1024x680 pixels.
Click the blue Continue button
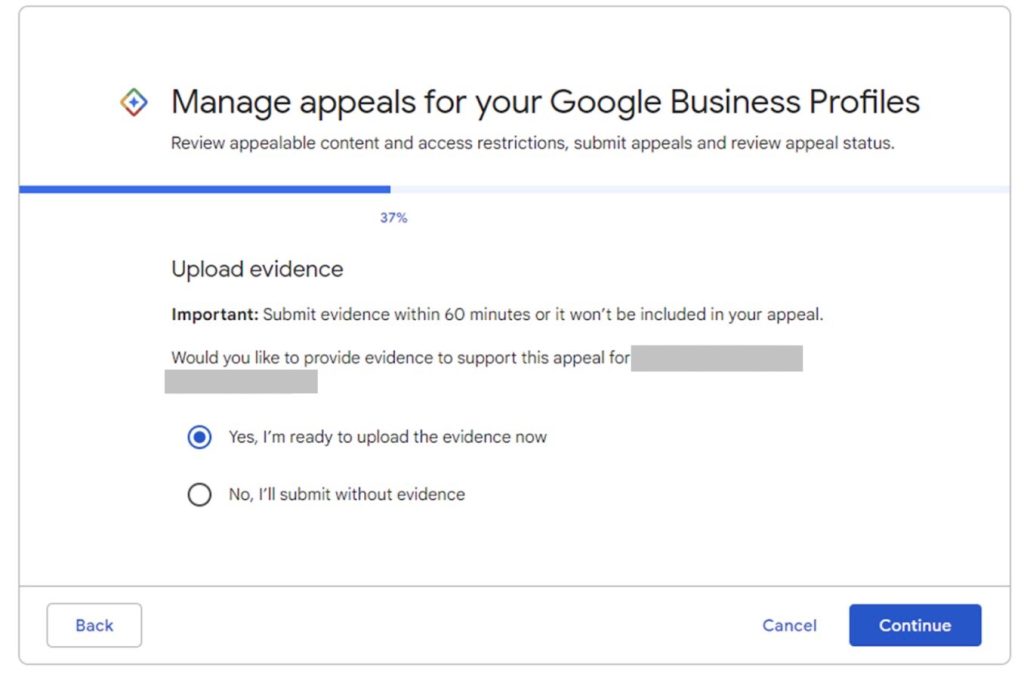point(914,625)
